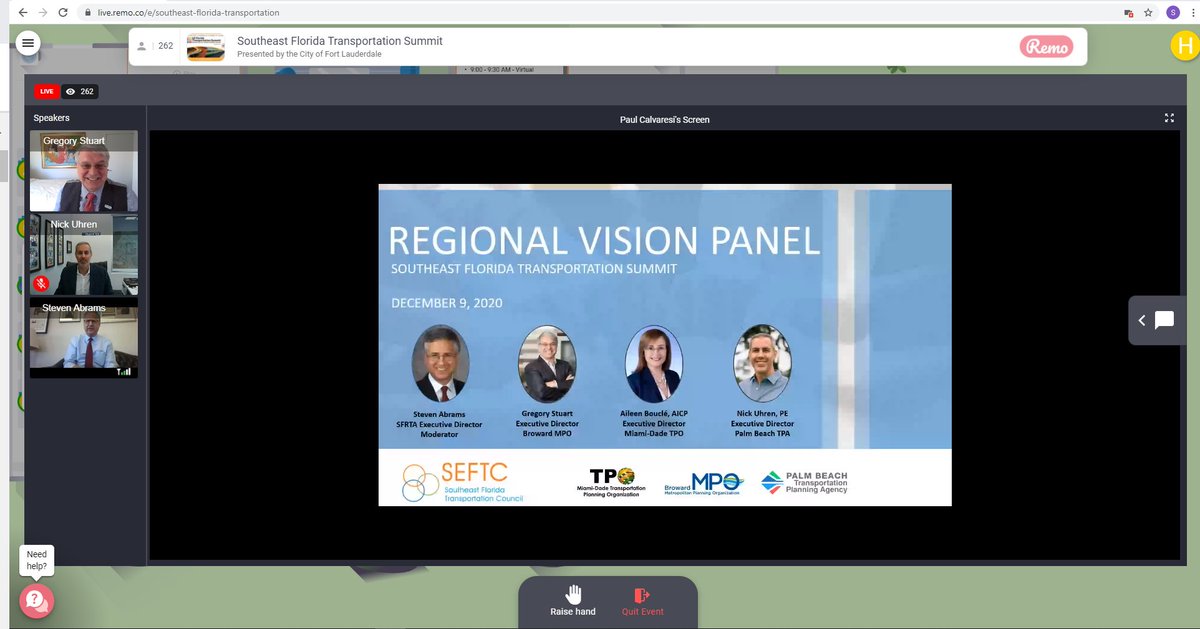
Task: Select the browser address bar URL
Action: 188,13
